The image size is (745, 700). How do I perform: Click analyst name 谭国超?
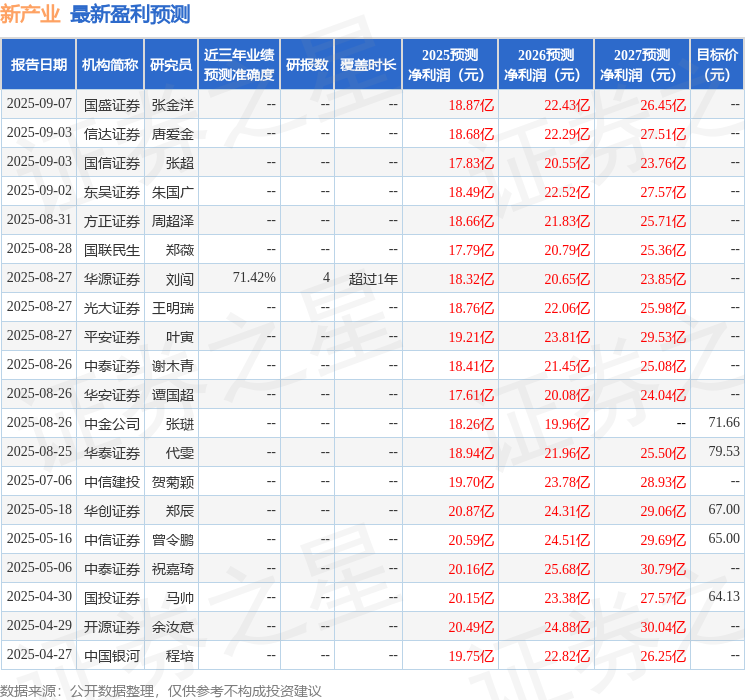pos(173,395)
